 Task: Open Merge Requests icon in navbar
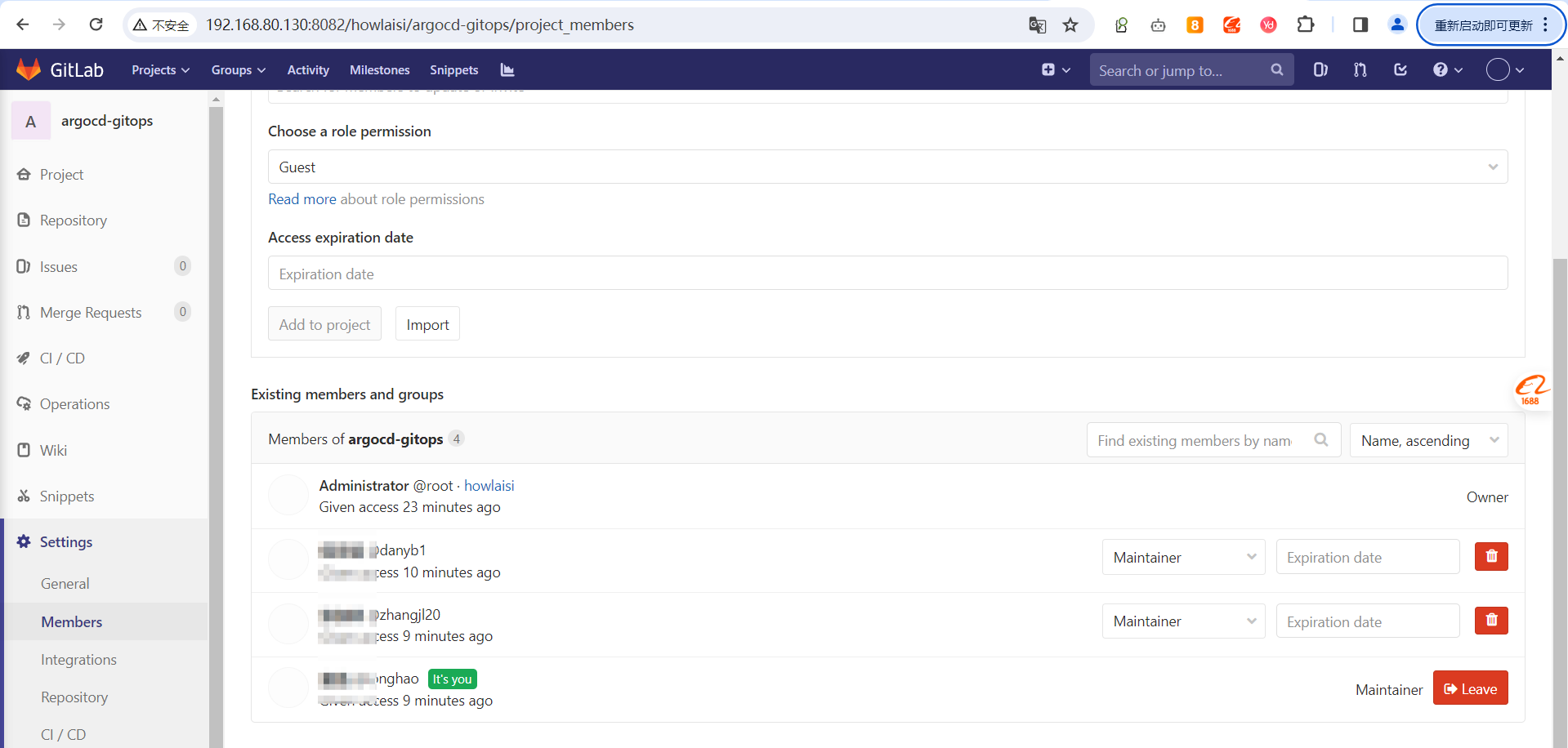click(1360, 70)
